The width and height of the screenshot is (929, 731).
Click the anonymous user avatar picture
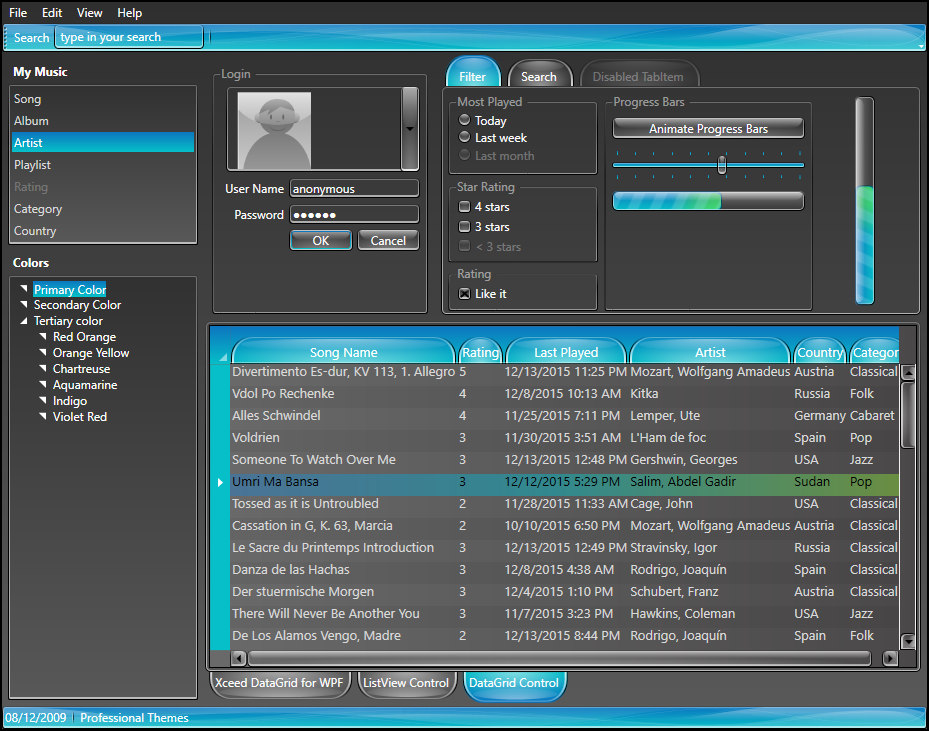[272, 129]
